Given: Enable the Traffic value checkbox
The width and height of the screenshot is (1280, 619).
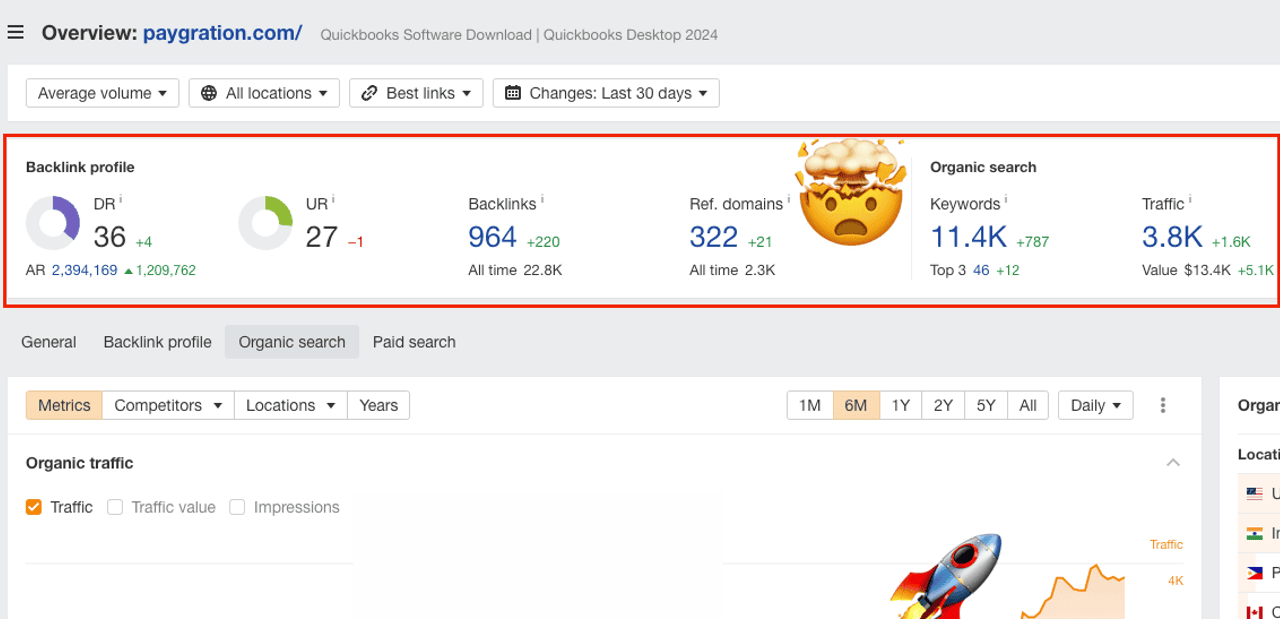Looking at the screenshot, I should 115,507.
